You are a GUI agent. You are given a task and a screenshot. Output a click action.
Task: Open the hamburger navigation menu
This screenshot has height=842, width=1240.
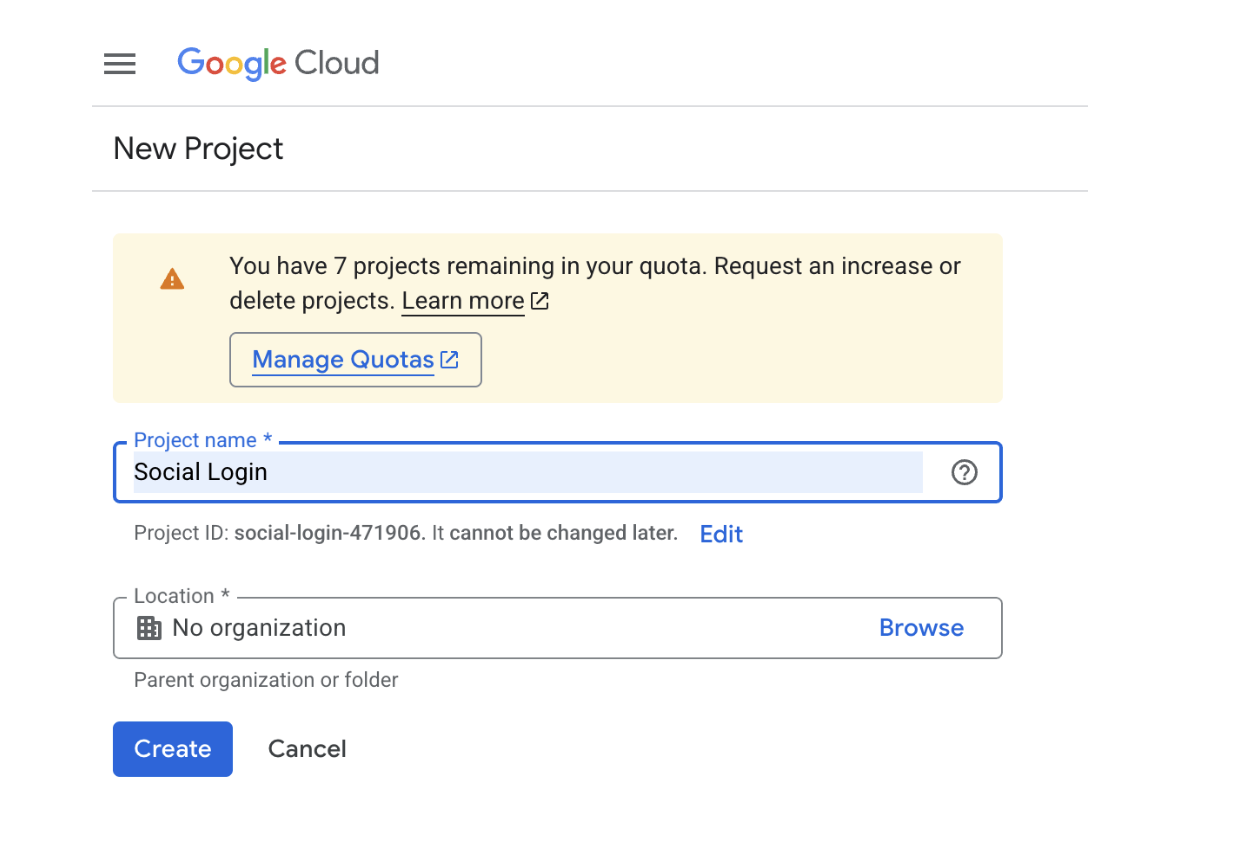coord(120,64)
